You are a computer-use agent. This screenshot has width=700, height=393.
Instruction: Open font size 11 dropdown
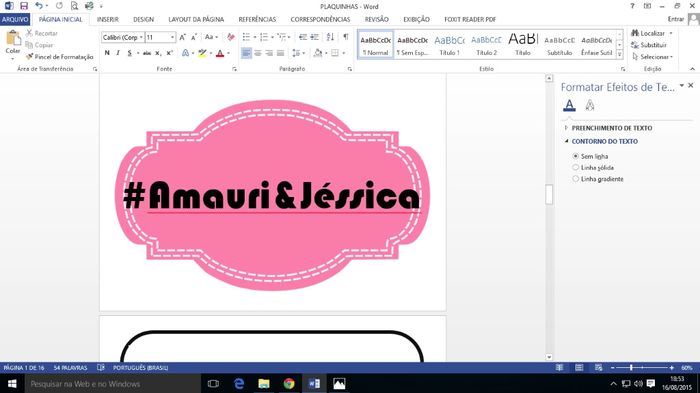click(172, 37)
